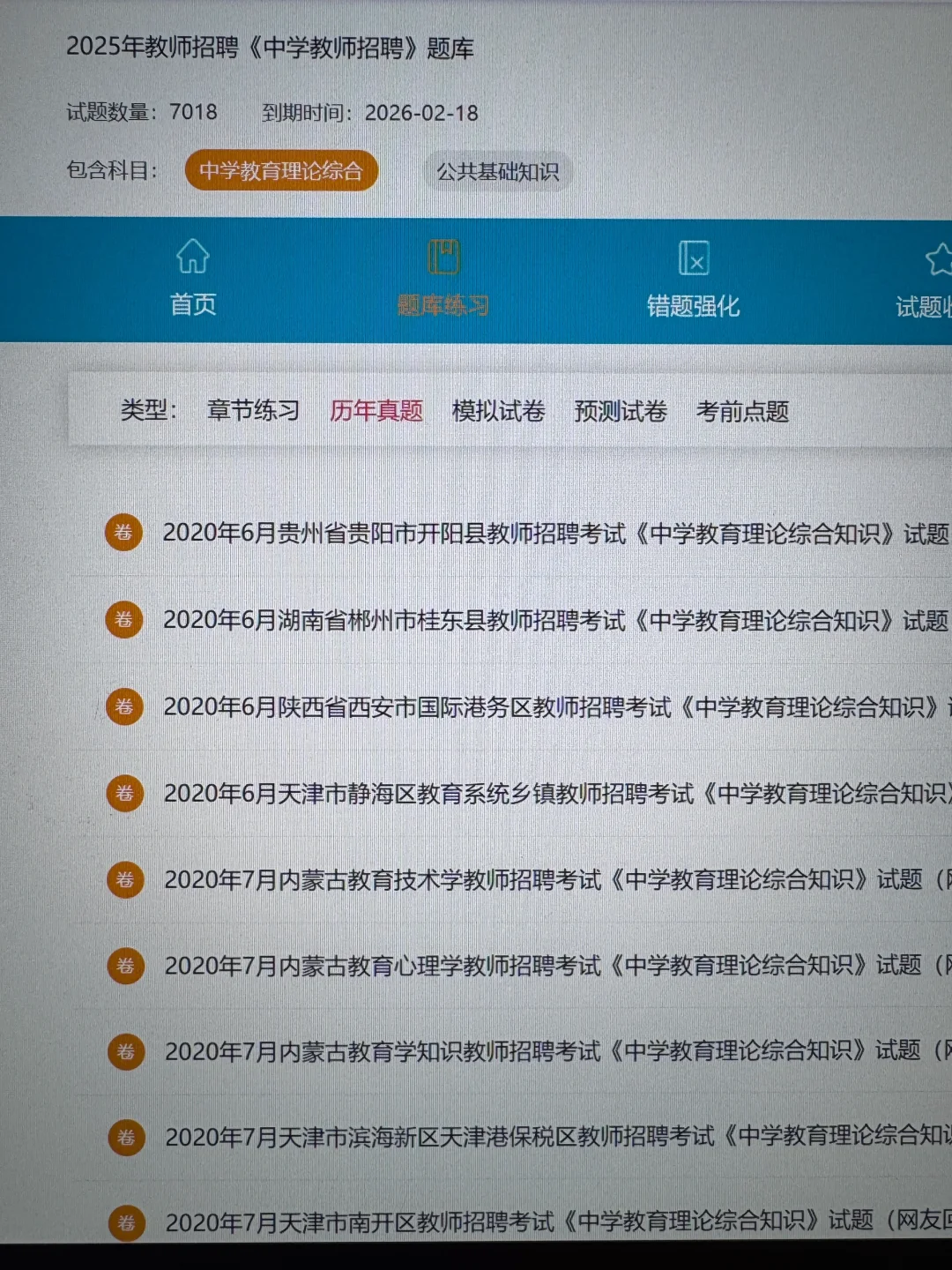Click the 卷 icon beside the 贵阳市开阳县 exam

tap(123, 533)
